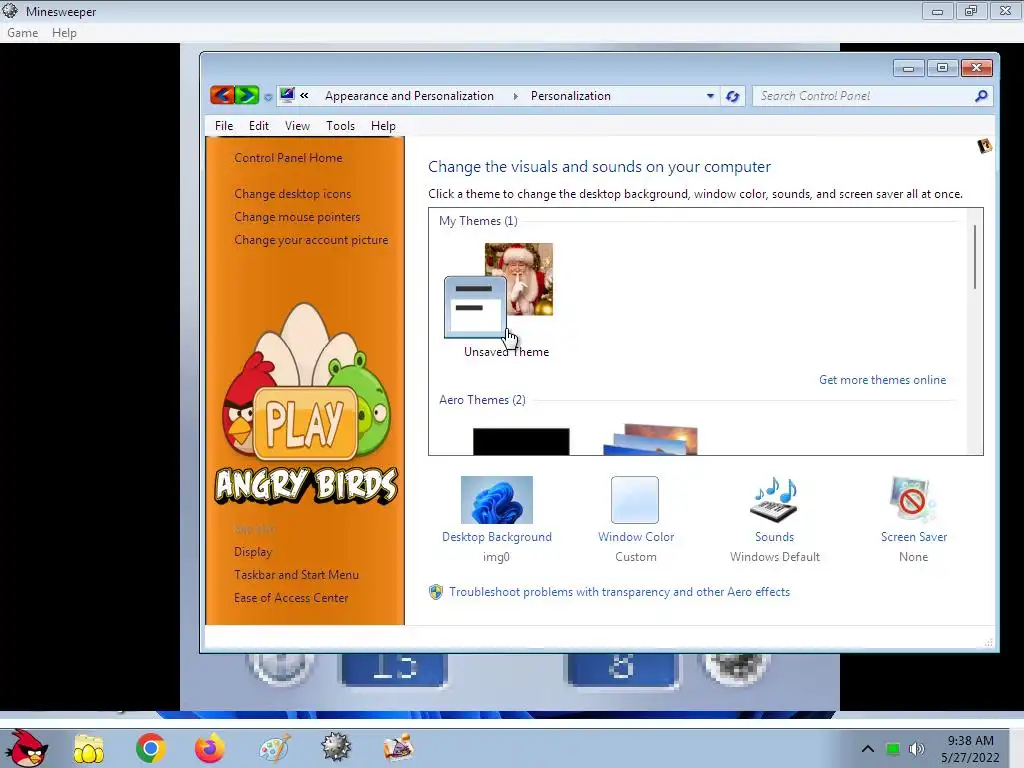This screenshot has height=768, width=1024.
Task: Select the black Aero theme thumbnail
Action: 521,441
